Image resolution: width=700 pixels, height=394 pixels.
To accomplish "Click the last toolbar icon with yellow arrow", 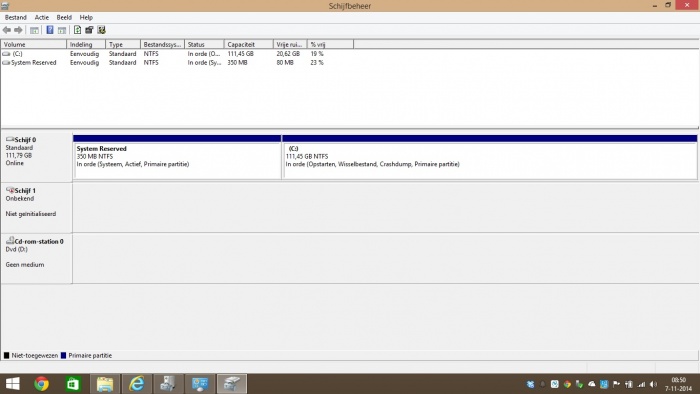I will tap(101, 30).
